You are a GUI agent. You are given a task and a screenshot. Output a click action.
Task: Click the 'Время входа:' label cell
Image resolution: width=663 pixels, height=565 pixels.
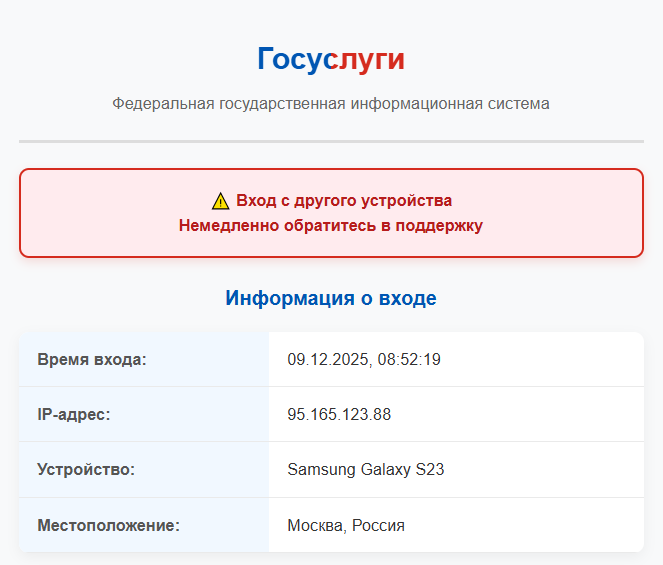144,359
